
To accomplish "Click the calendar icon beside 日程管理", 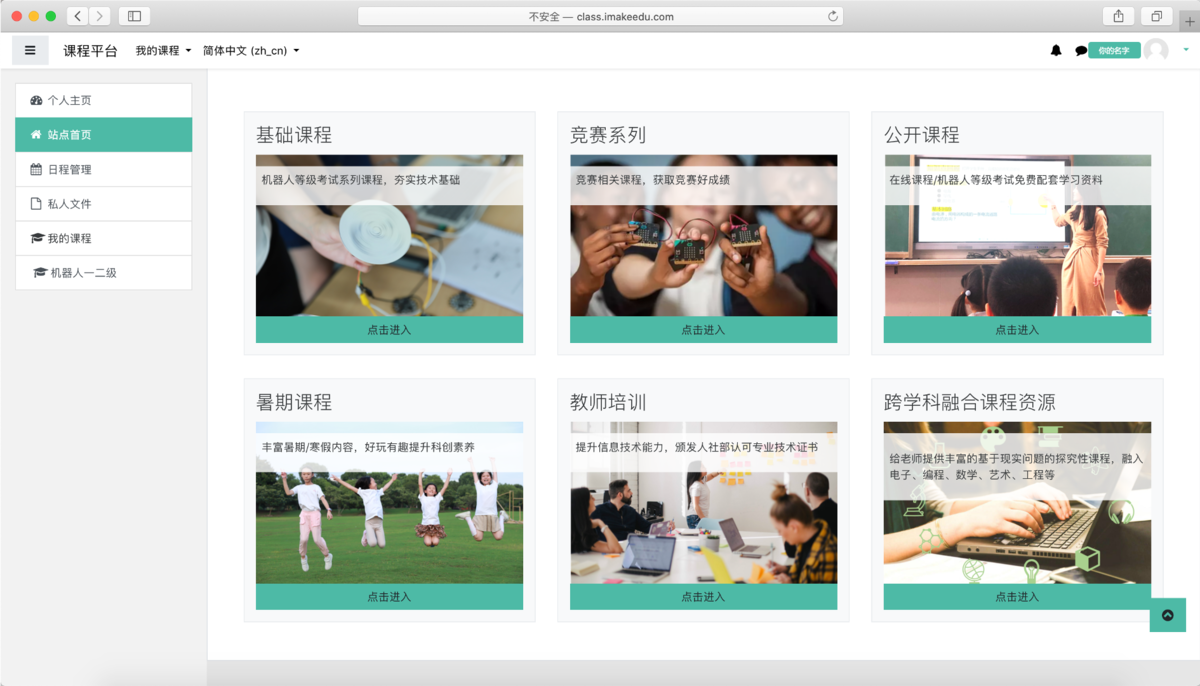I will pos(37,169).
